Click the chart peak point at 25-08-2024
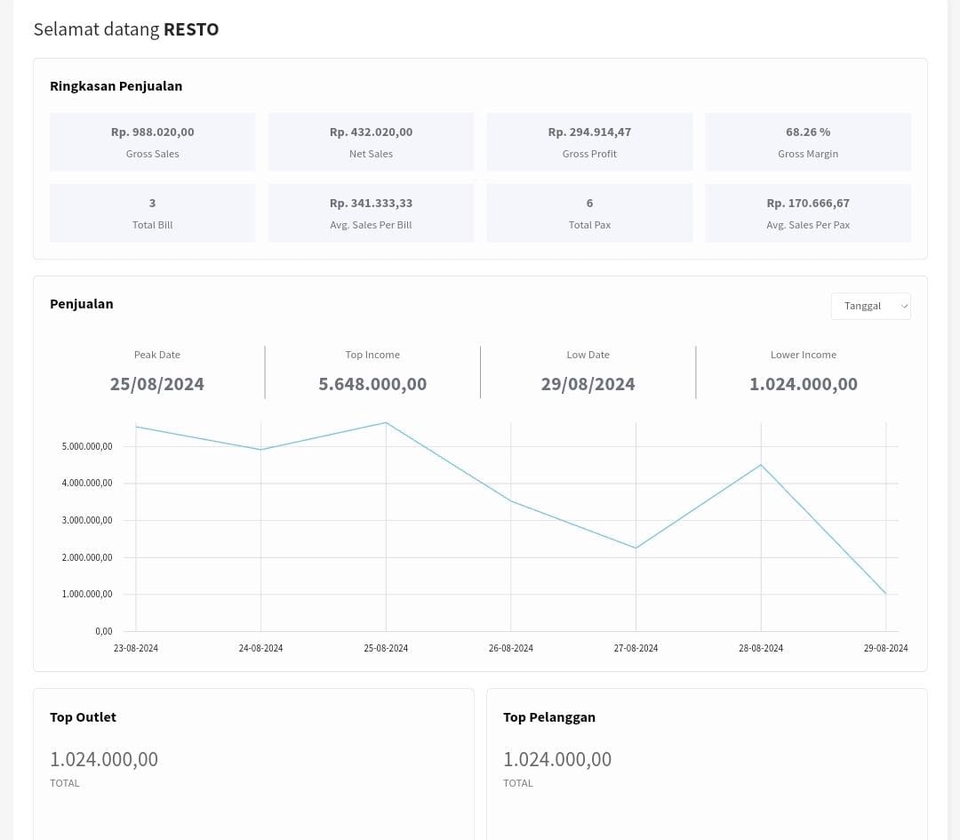Image resolution: width=960 pixels, height=840 pixels. (386, 423)
